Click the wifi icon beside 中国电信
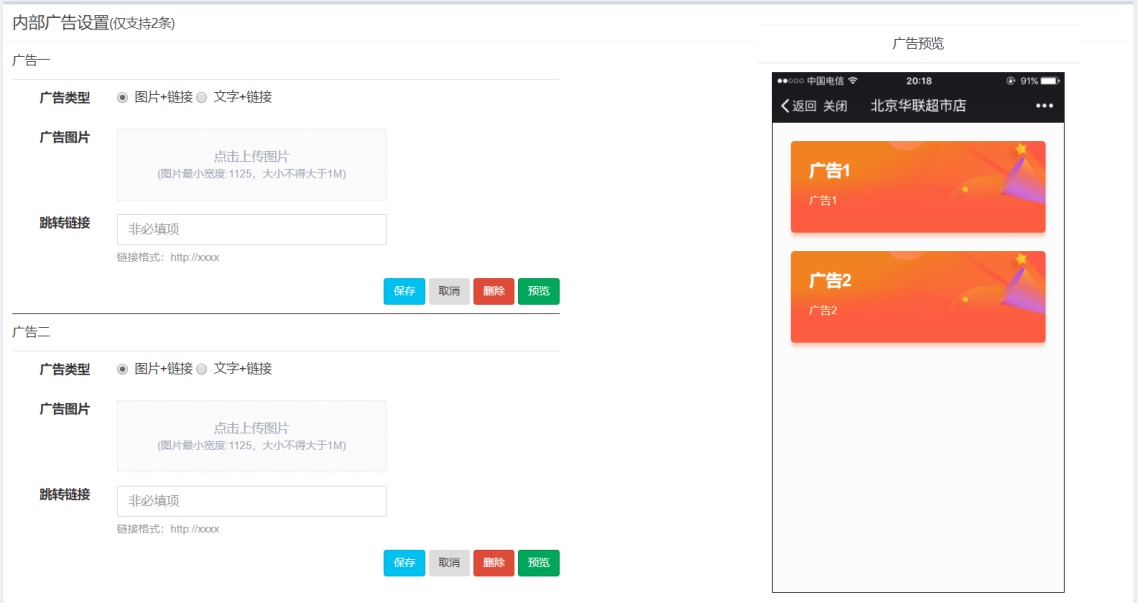Screen dimensions: 1138x603 point(853,81)
